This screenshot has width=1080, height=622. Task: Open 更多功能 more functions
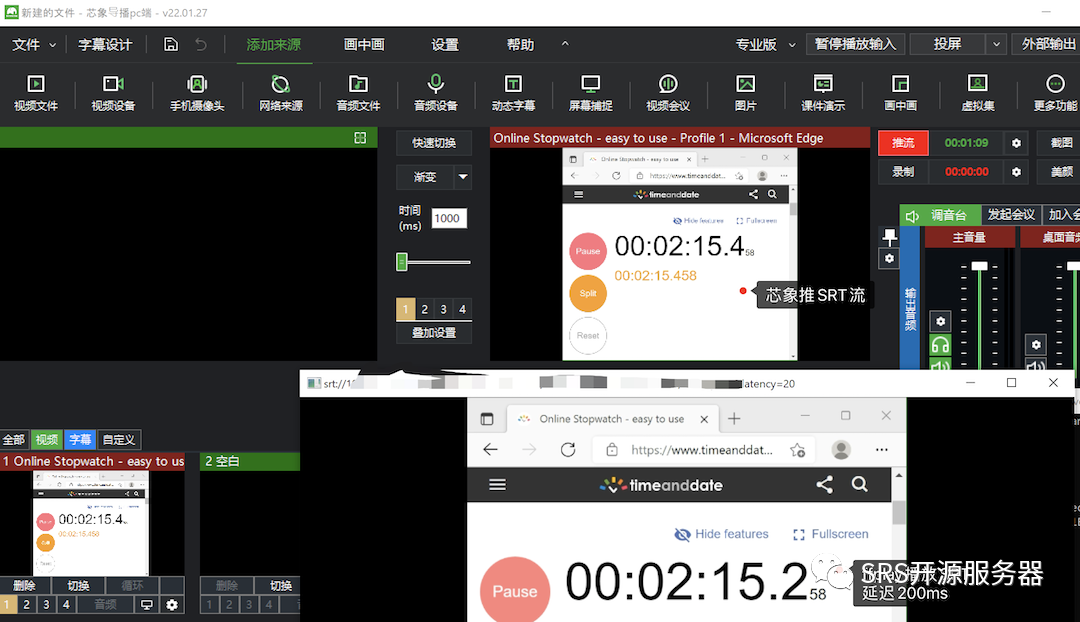(1055, 93)
